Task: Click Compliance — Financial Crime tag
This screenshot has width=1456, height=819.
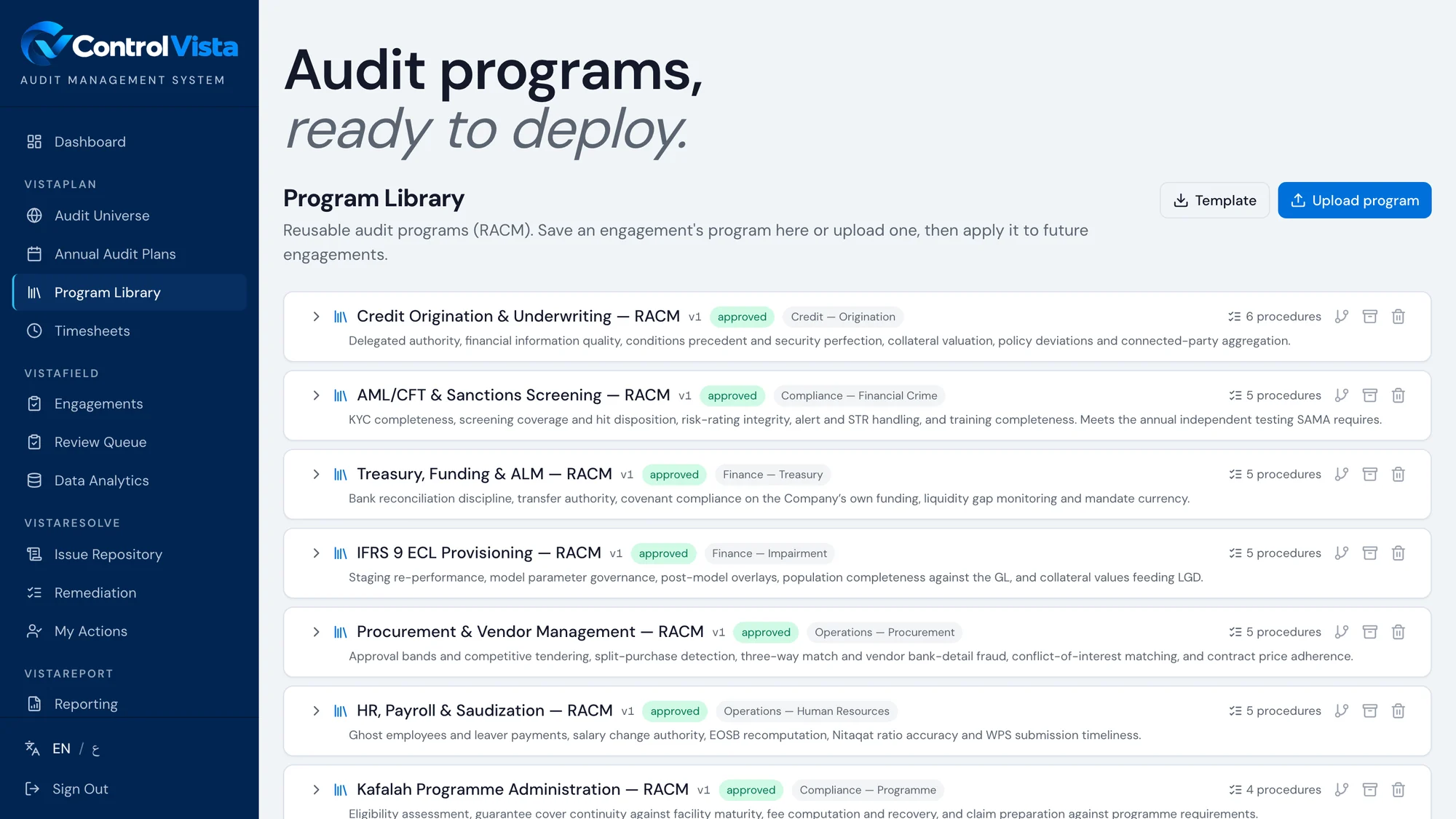Action: click(x=859, y=395)
